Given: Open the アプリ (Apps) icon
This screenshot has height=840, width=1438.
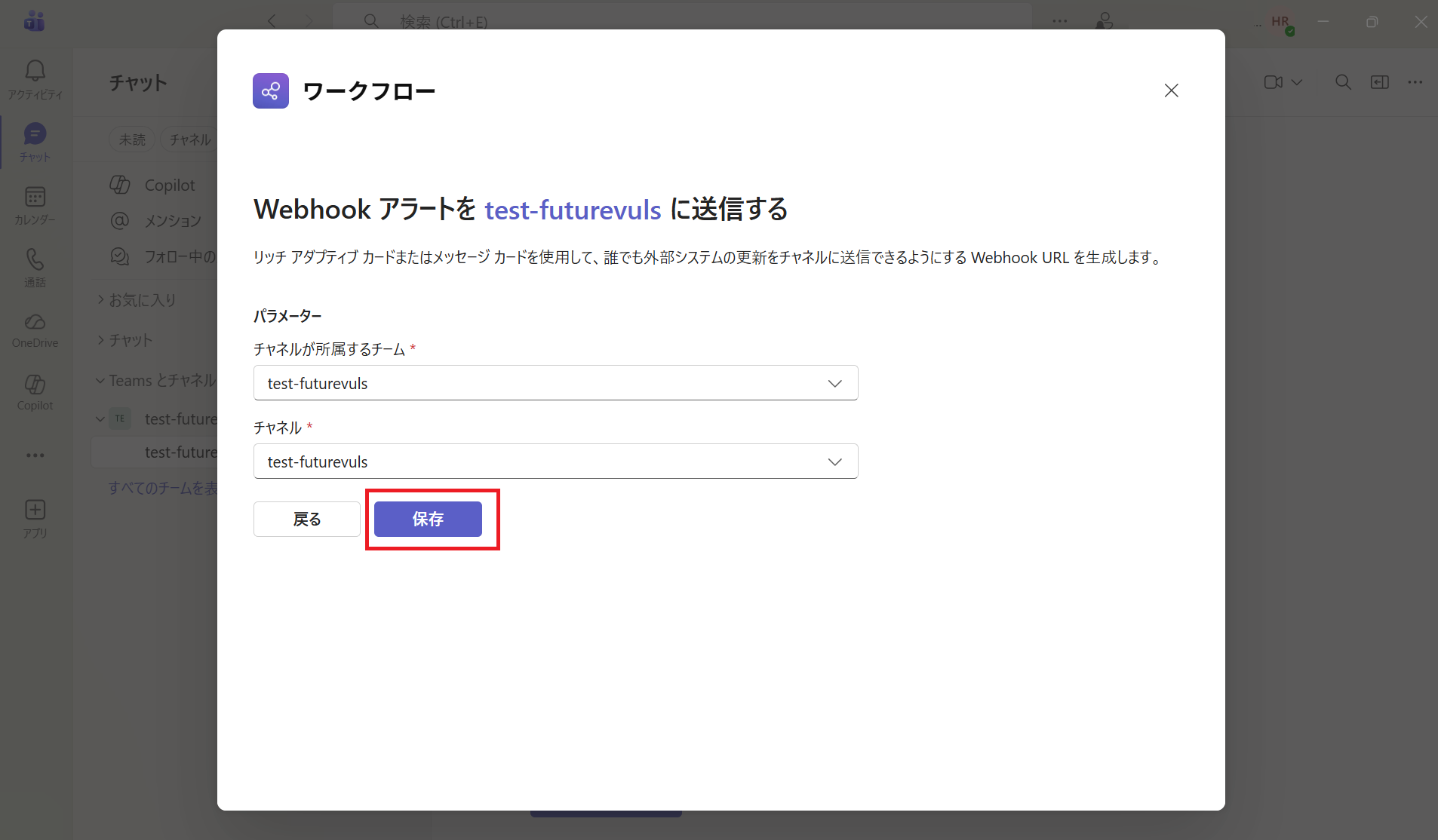Looking at the screenshot, I should (35, 517).
